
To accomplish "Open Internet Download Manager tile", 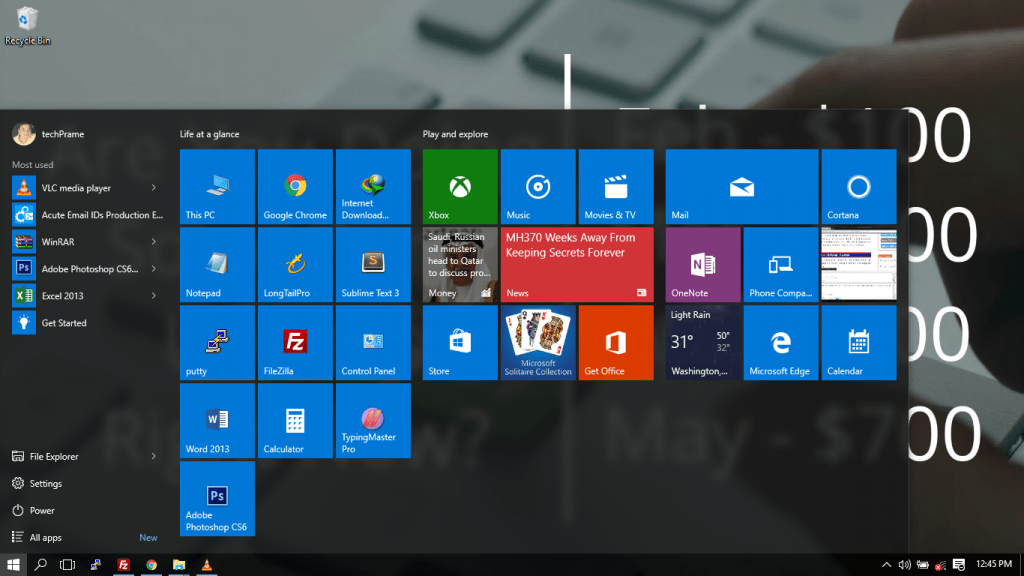I will [373, 187].
